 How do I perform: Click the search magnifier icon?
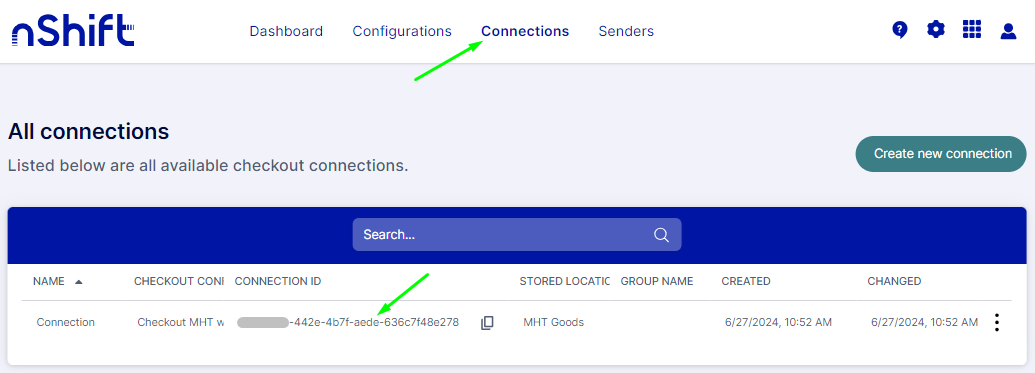coord(661,234)
